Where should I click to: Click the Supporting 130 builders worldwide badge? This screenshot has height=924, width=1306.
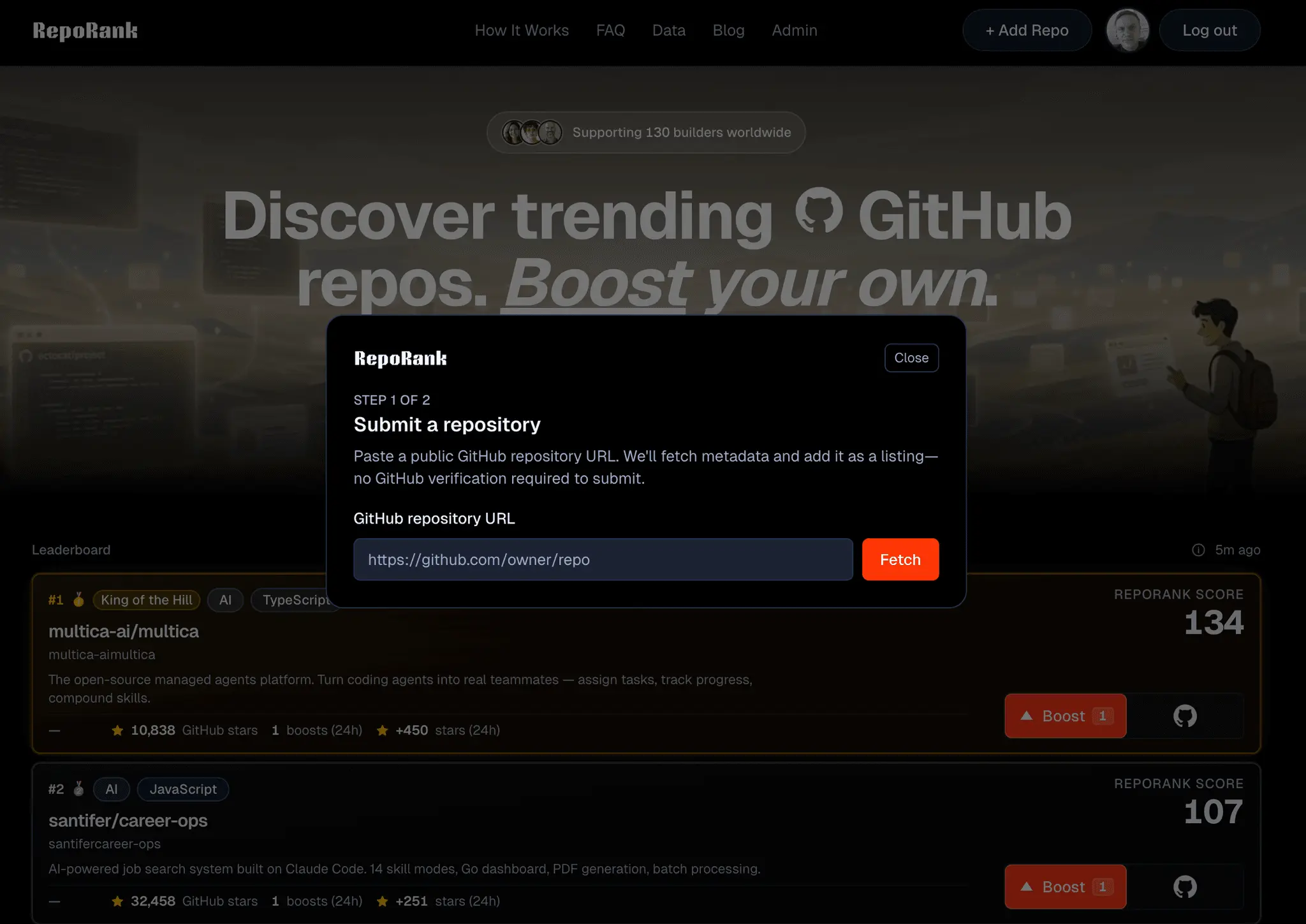coord(646,133)
